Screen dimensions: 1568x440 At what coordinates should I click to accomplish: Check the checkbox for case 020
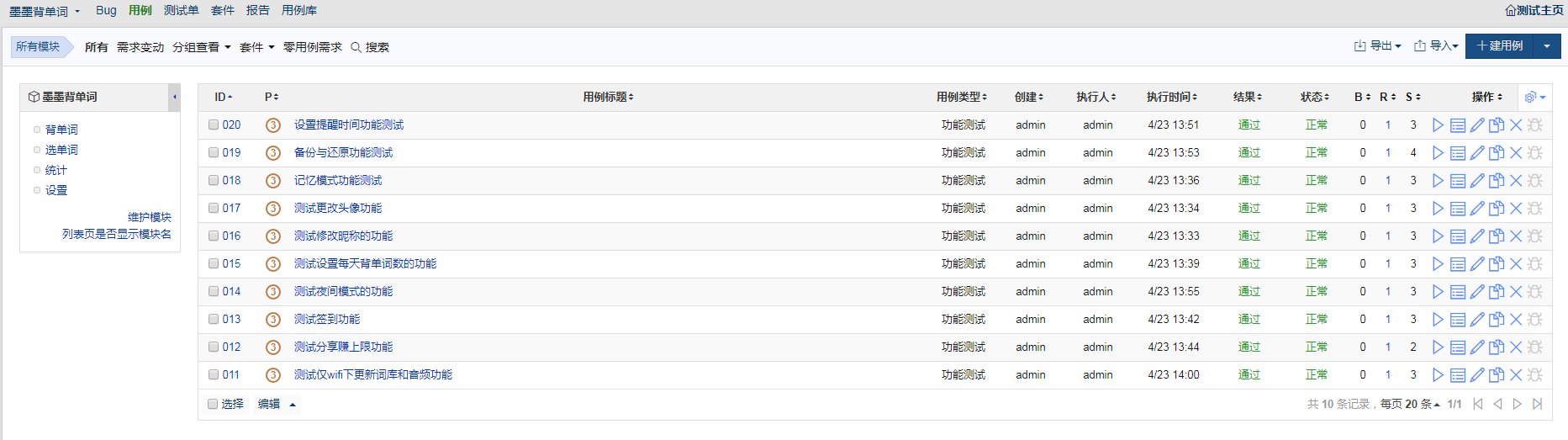click(214, 125)
